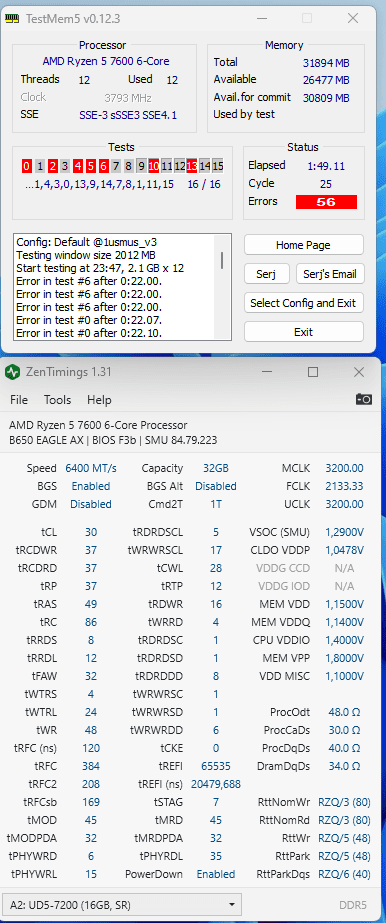The image size is (386, 923).
Task: Open the File menu in ZenTimings
Action: (19, 400)
